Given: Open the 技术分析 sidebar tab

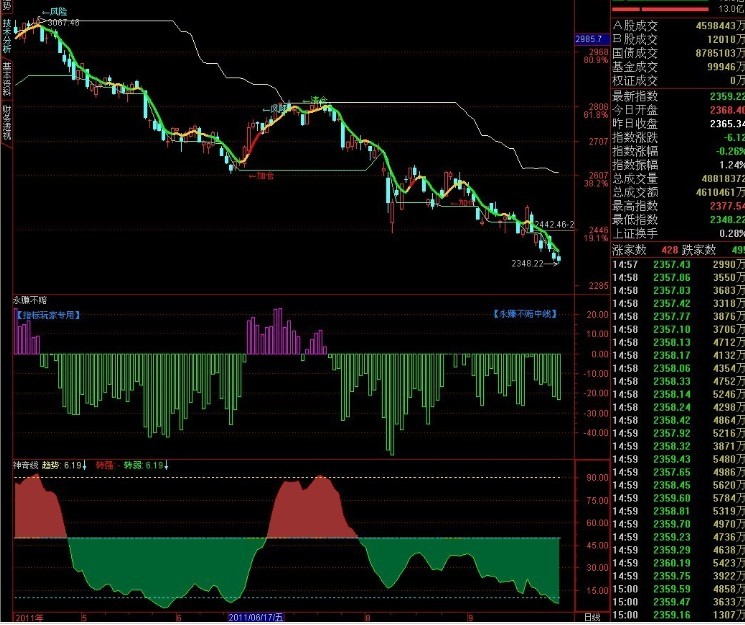Looking at the screenshot, I should (x=6, y=36).
